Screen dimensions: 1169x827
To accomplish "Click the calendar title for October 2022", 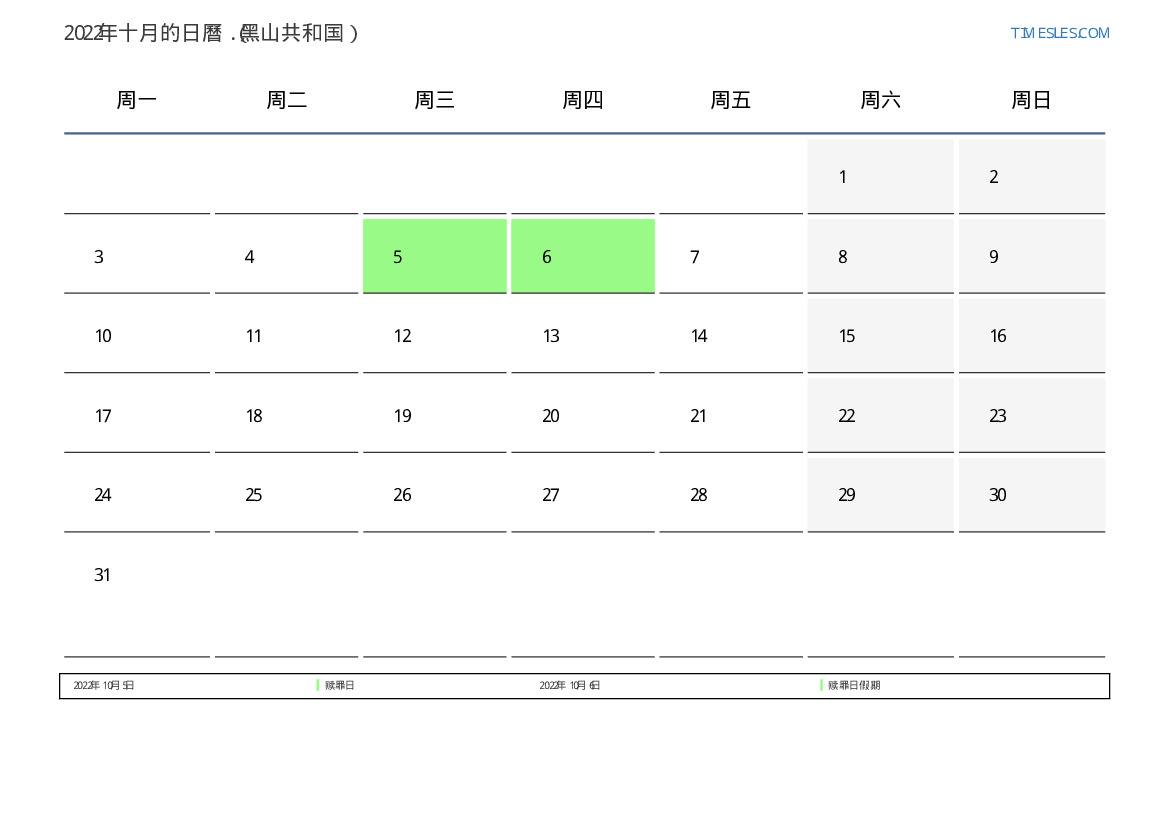I will click(211, 33).
